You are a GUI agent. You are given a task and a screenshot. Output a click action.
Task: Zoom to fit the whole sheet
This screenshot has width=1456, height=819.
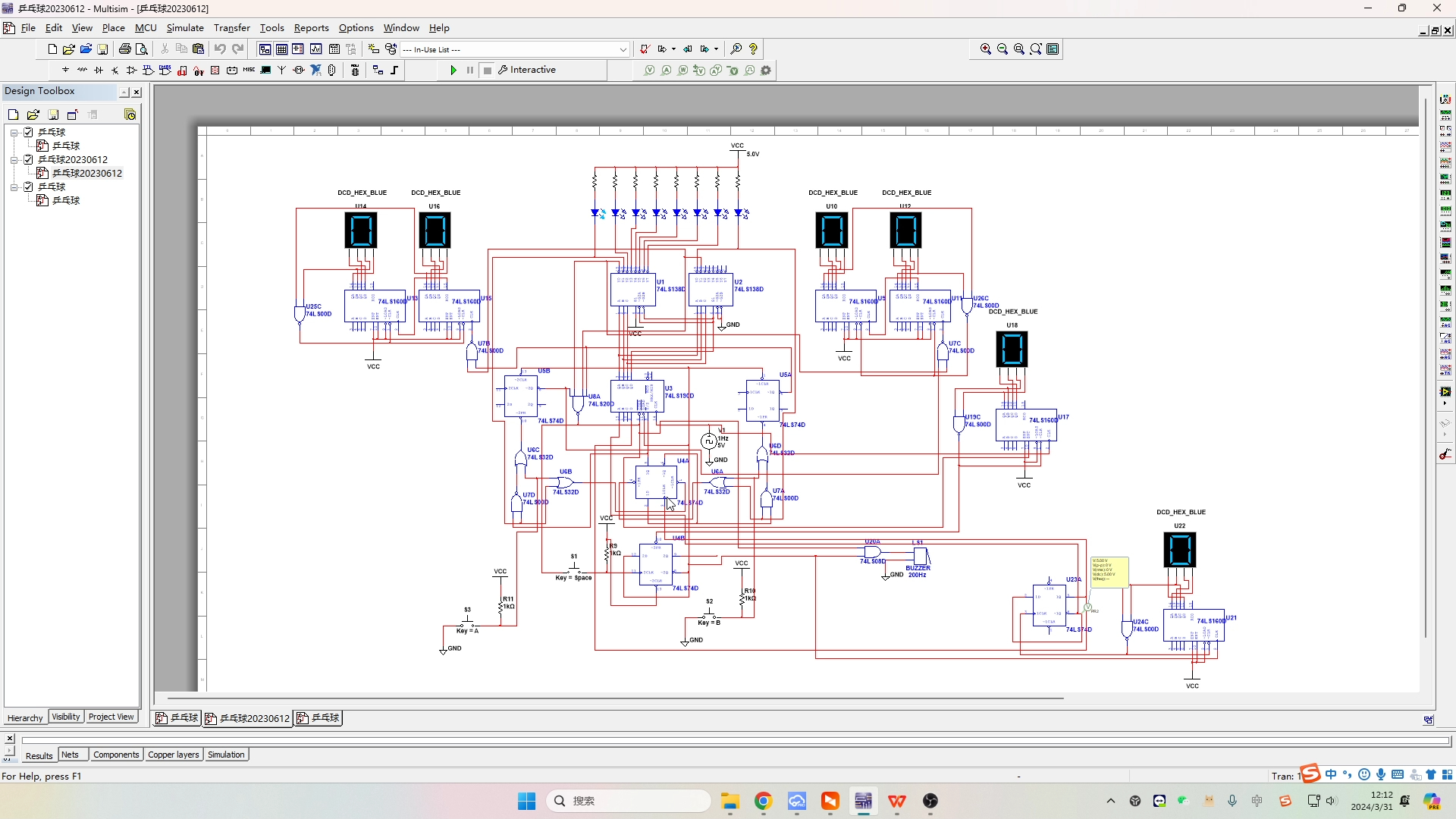[x=1036, y=49]
